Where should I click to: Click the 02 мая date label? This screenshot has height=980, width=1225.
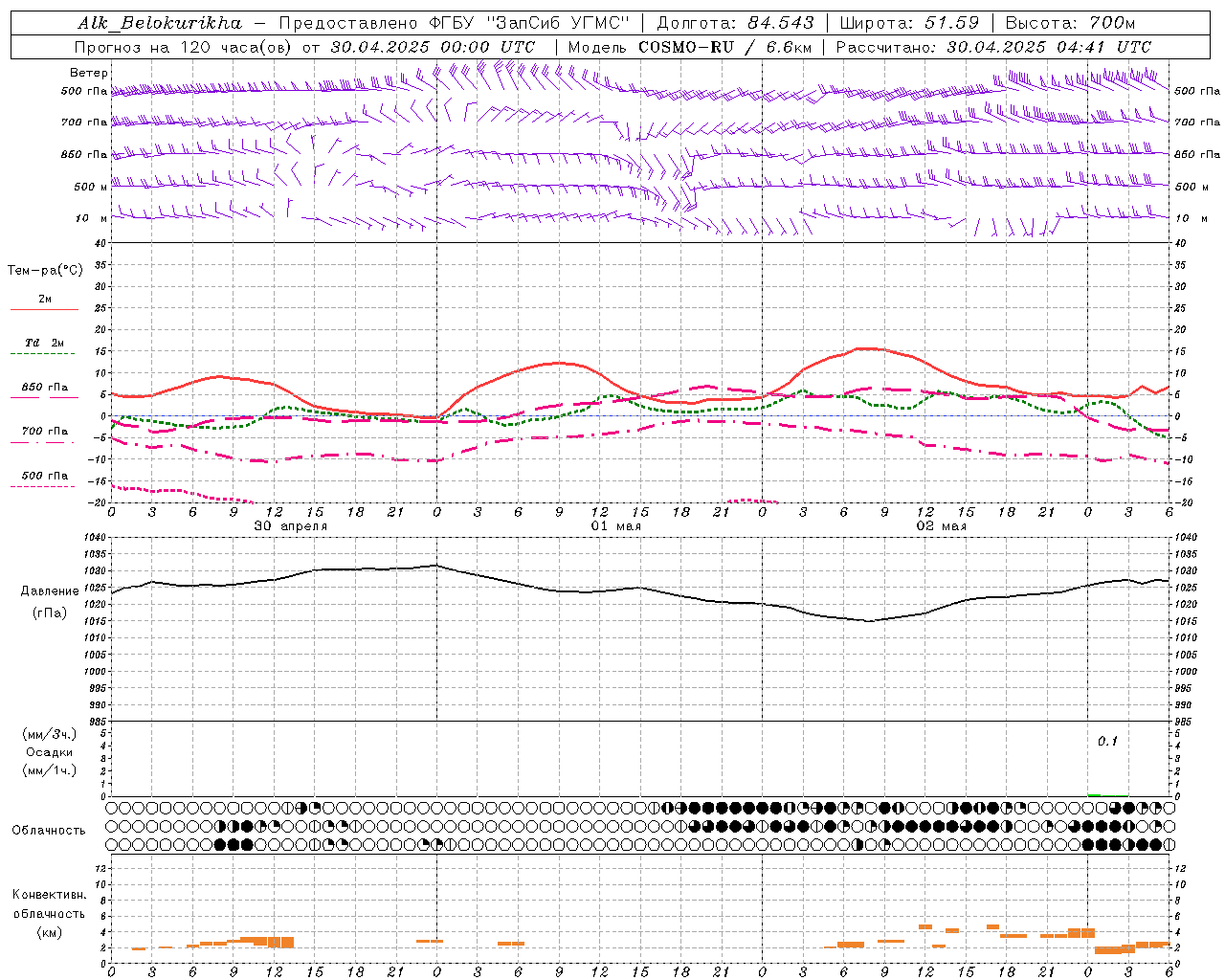[x=942, y=526]
